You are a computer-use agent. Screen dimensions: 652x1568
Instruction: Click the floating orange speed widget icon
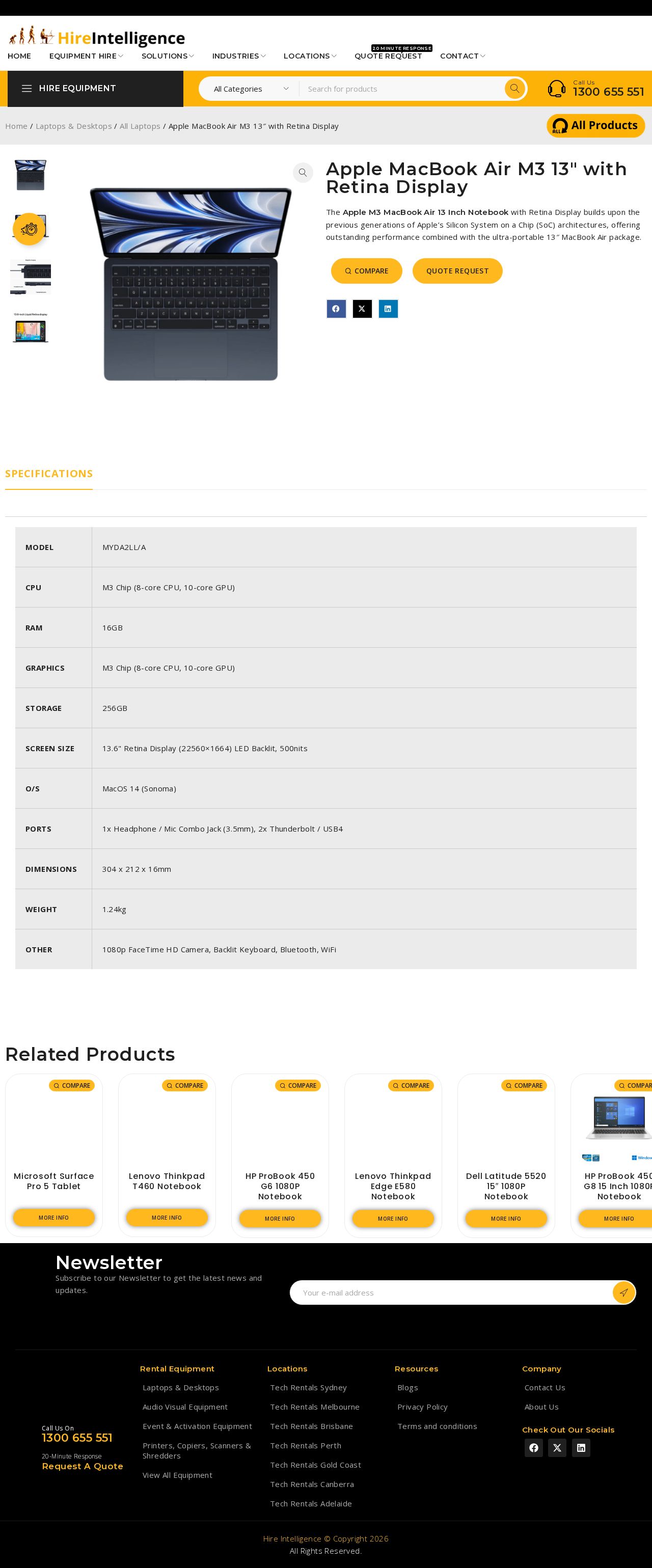coord(29,230)
